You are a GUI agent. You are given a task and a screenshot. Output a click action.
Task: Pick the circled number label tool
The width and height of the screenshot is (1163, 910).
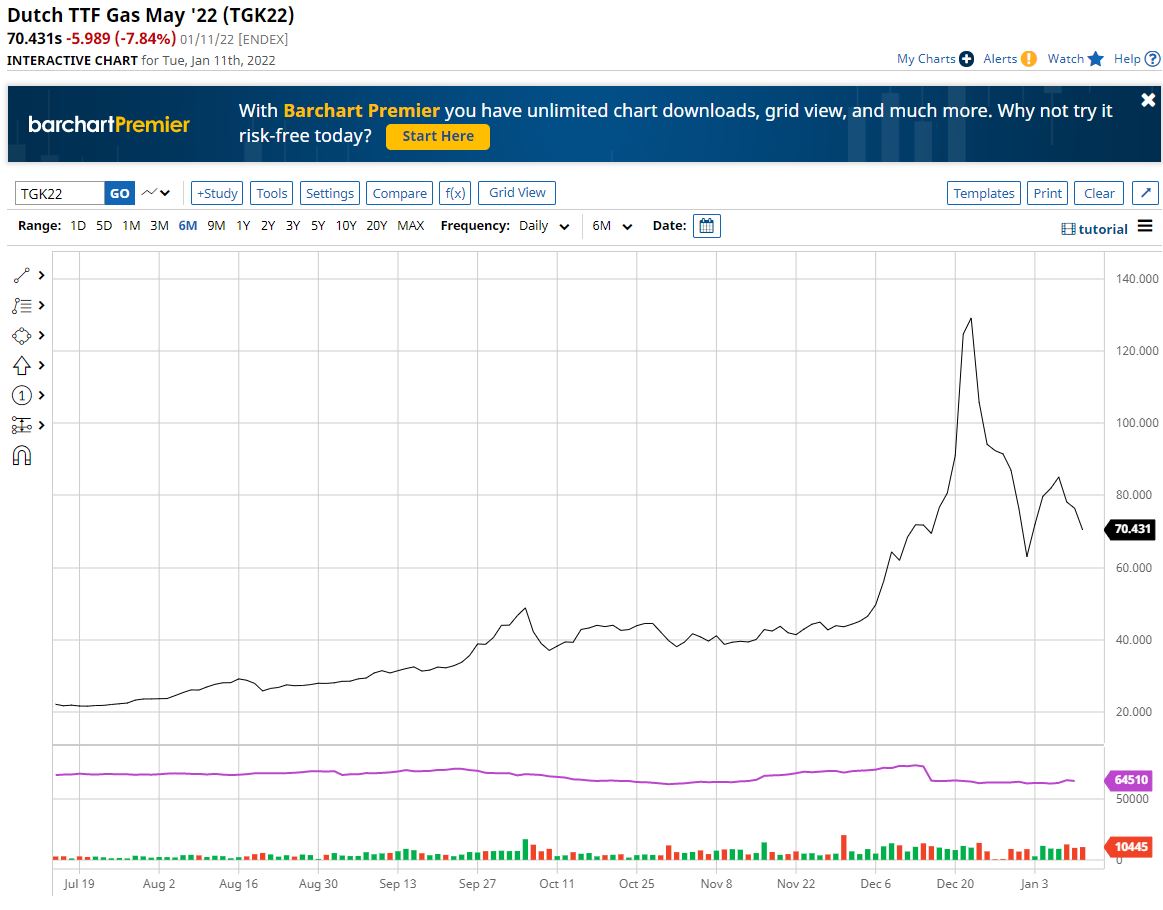(22, 395)
